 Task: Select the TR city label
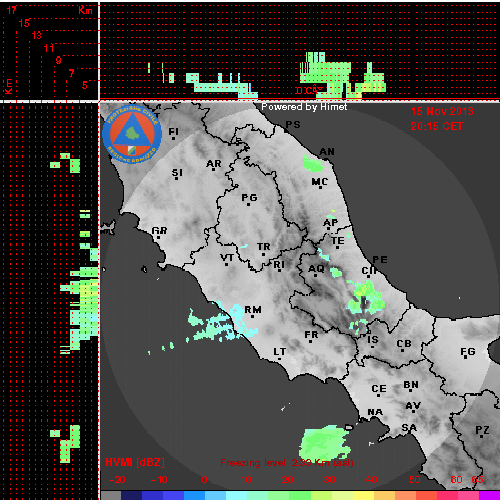click(264, 247)
